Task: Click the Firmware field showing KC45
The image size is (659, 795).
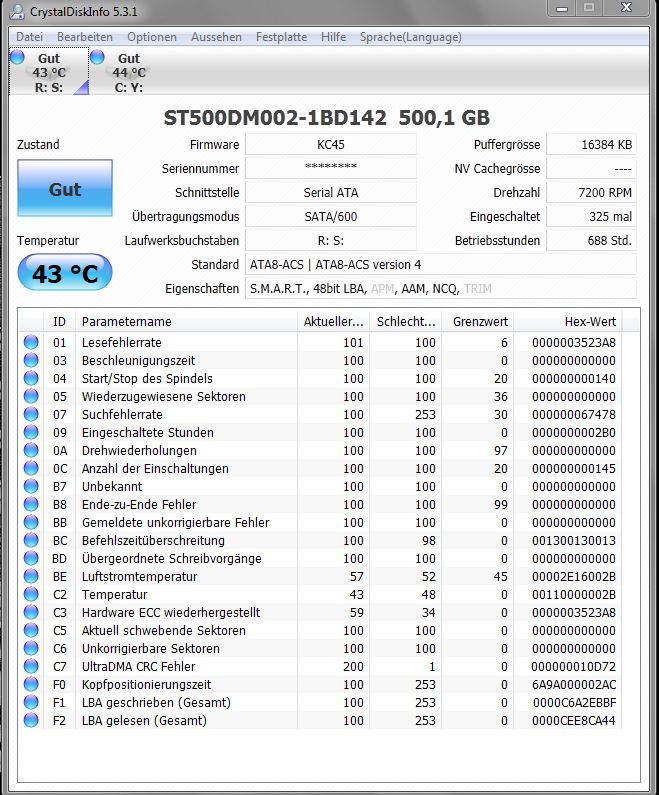Action: 331,144
